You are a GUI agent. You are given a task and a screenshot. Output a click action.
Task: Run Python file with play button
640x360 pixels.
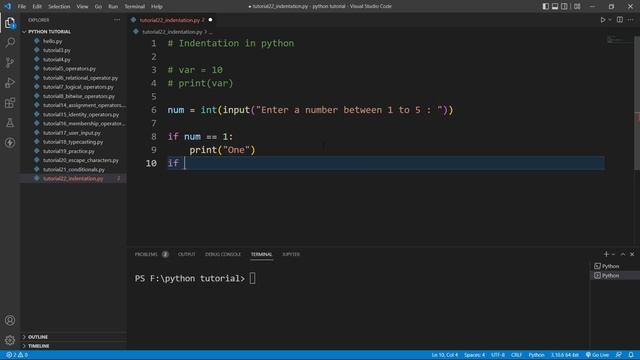tap(602, 20)
